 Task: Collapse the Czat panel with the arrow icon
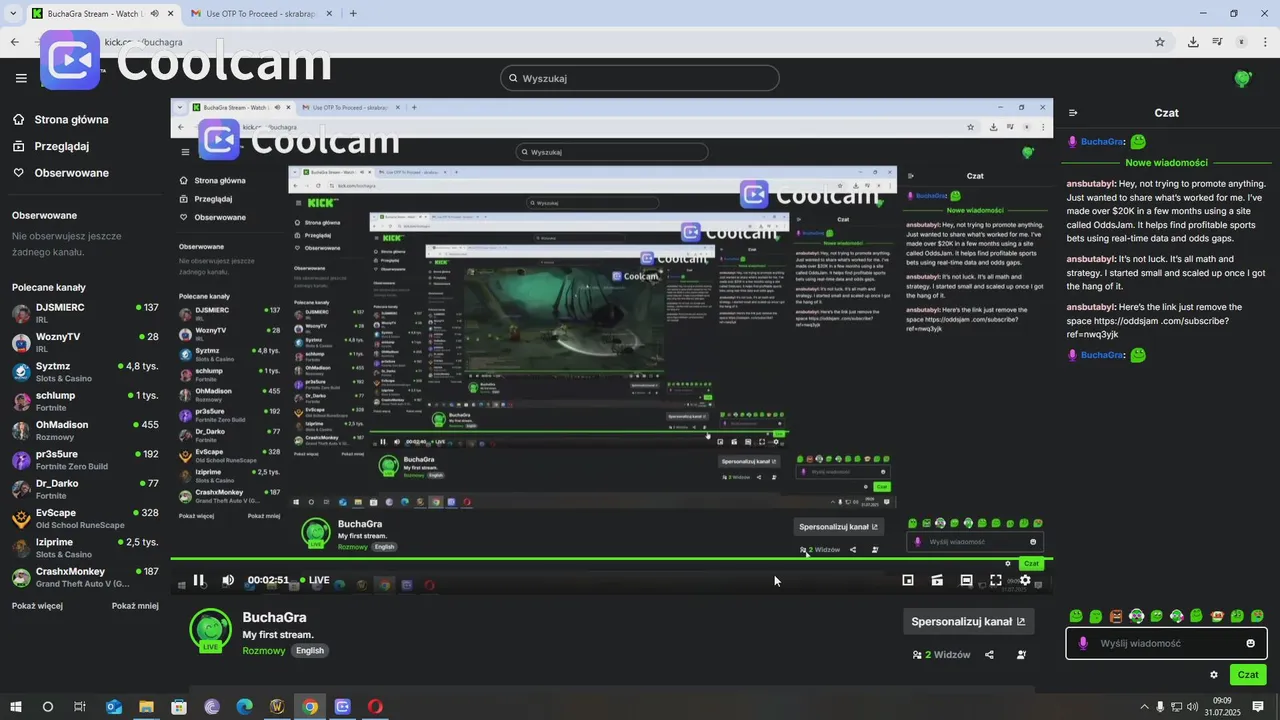(x=1073, y=113)
